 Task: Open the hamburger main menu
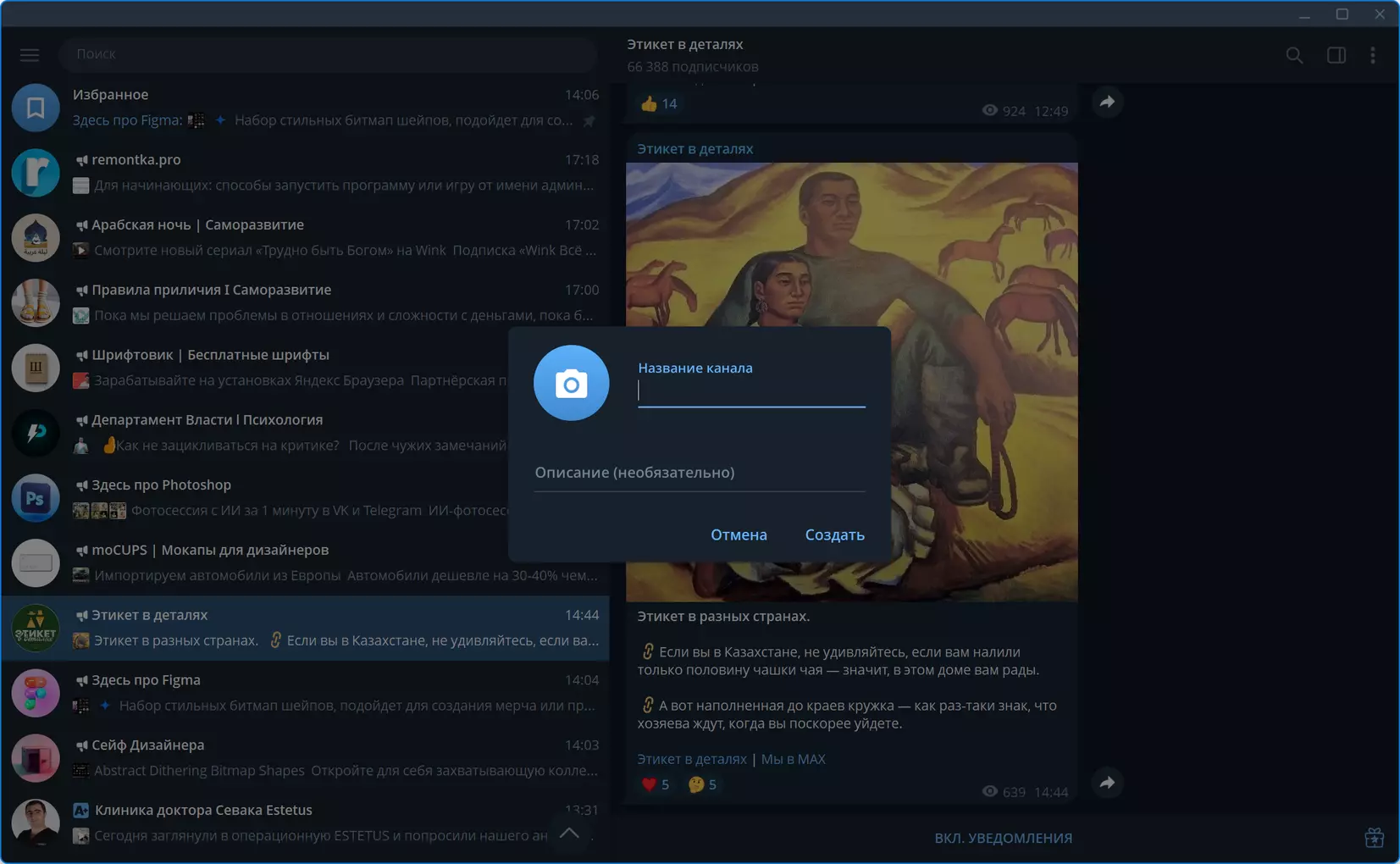(x=30, y=55)
